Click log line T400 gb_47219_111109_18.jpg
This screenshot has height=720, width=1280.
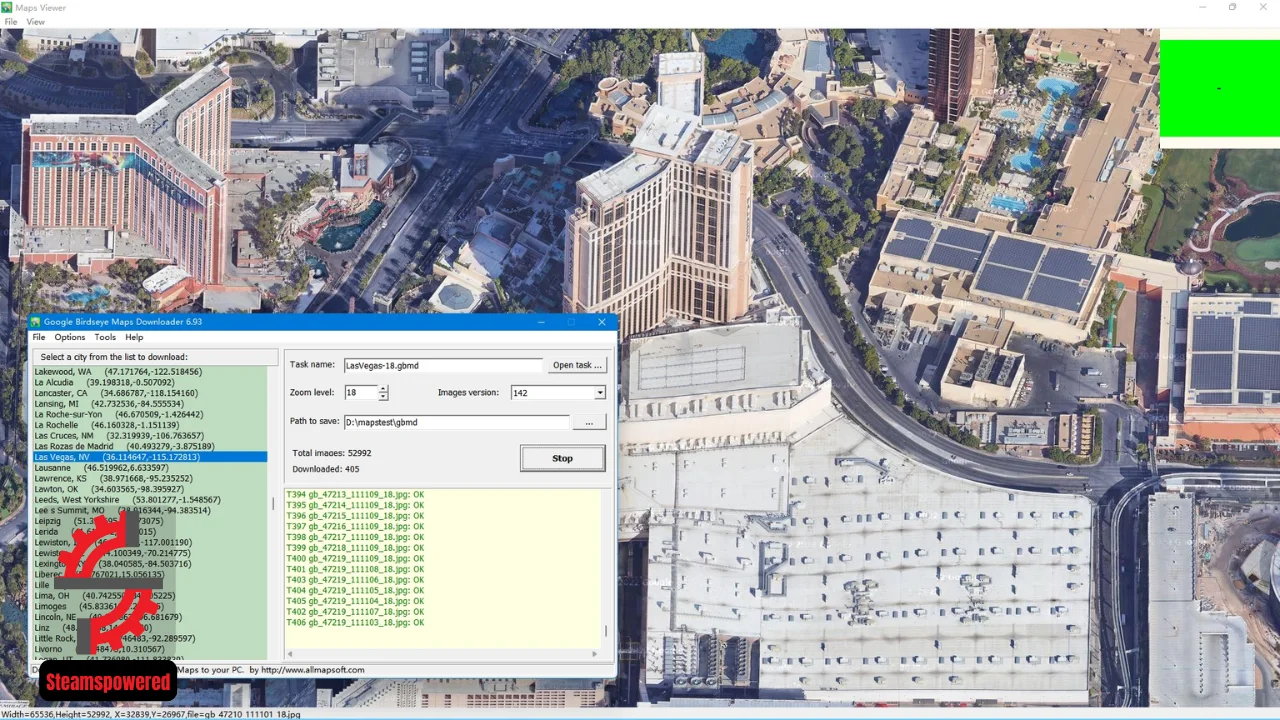click(355, 558)
